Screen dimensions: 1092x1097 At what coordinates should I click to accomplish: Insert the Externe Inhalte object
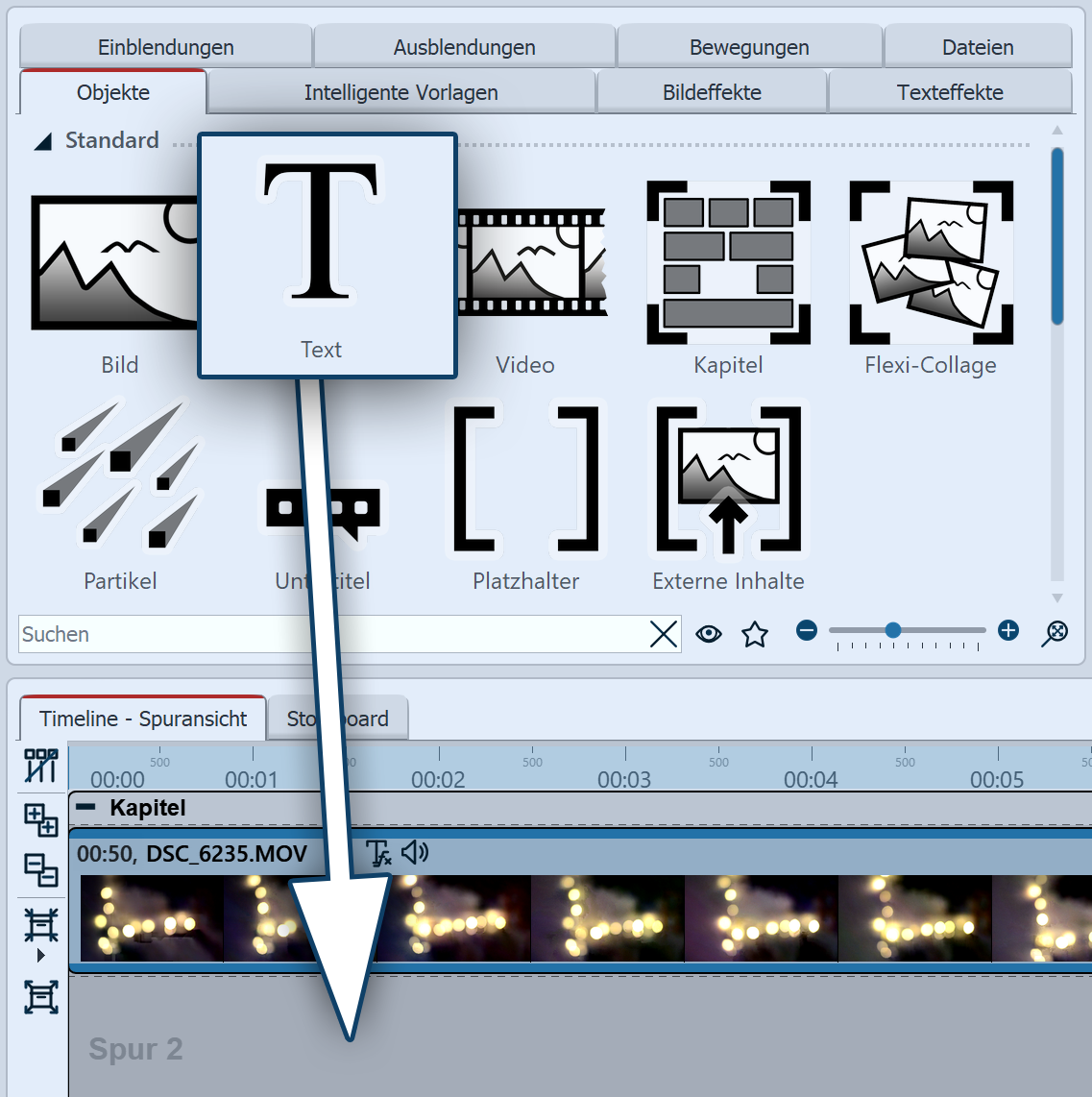(x=728, y=480)
